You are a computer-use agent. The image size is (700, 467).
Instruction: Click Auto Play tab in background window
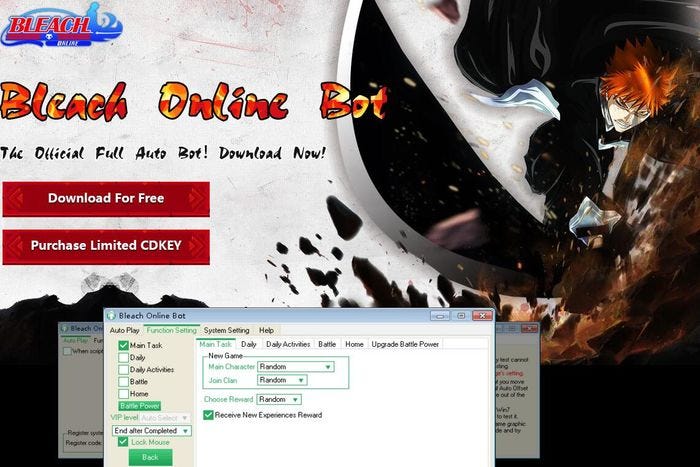(x=76, y=340)
